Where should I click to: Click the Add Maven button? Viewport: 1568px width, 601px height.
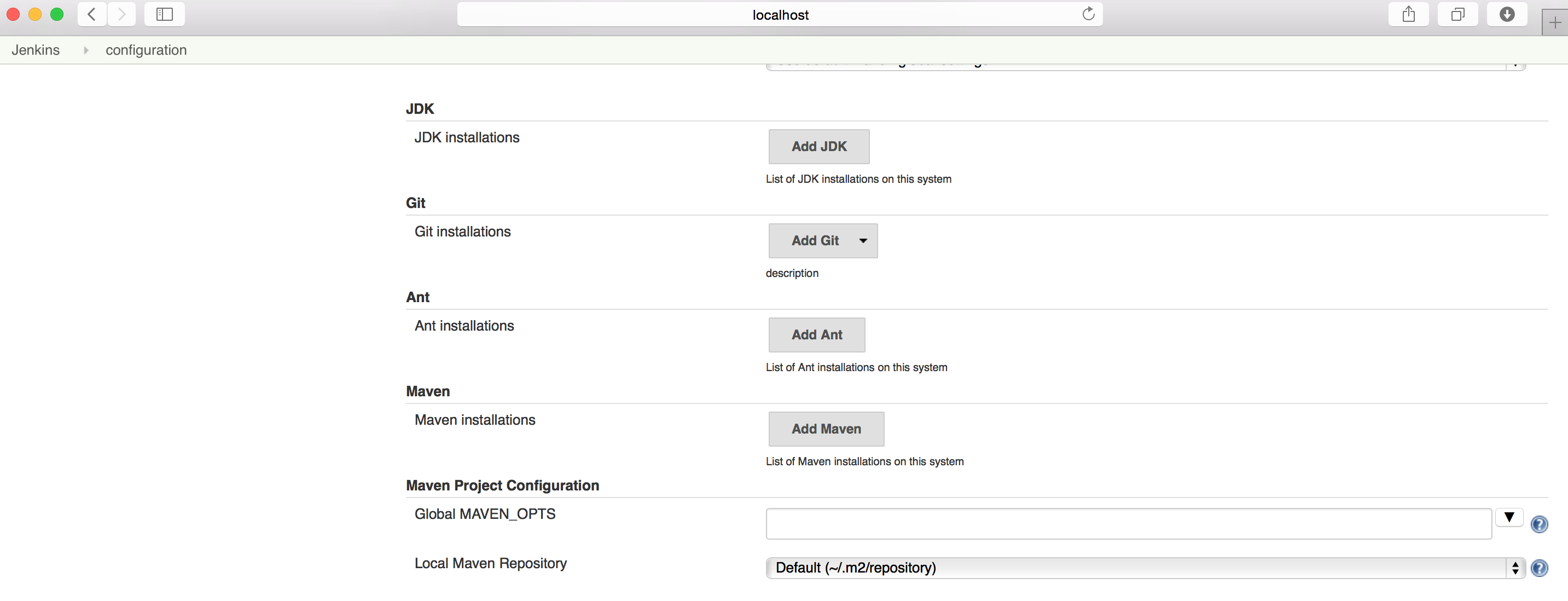826,429
